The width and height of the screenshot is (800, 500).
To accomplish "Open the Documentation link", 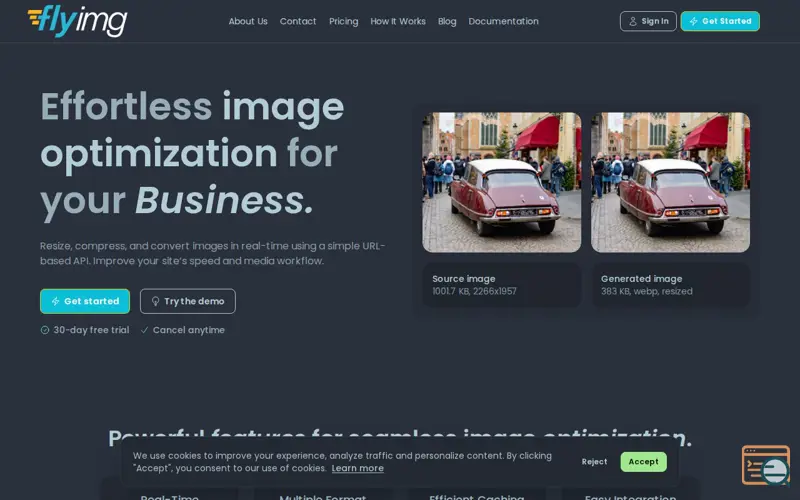I will [504, 21].
